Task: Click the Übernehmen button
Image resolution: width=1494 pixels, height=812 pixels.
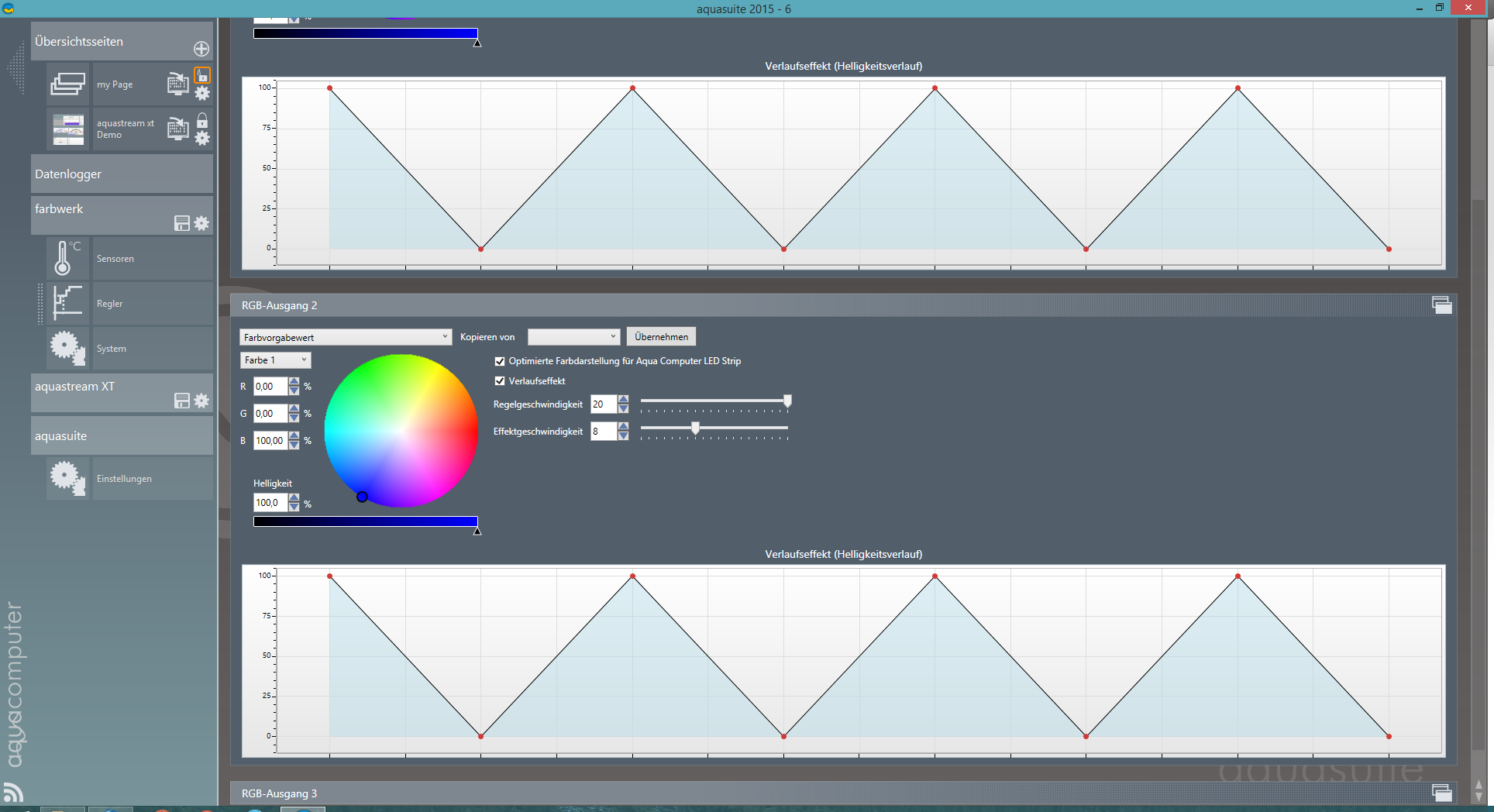Action: tap(661, 336)
